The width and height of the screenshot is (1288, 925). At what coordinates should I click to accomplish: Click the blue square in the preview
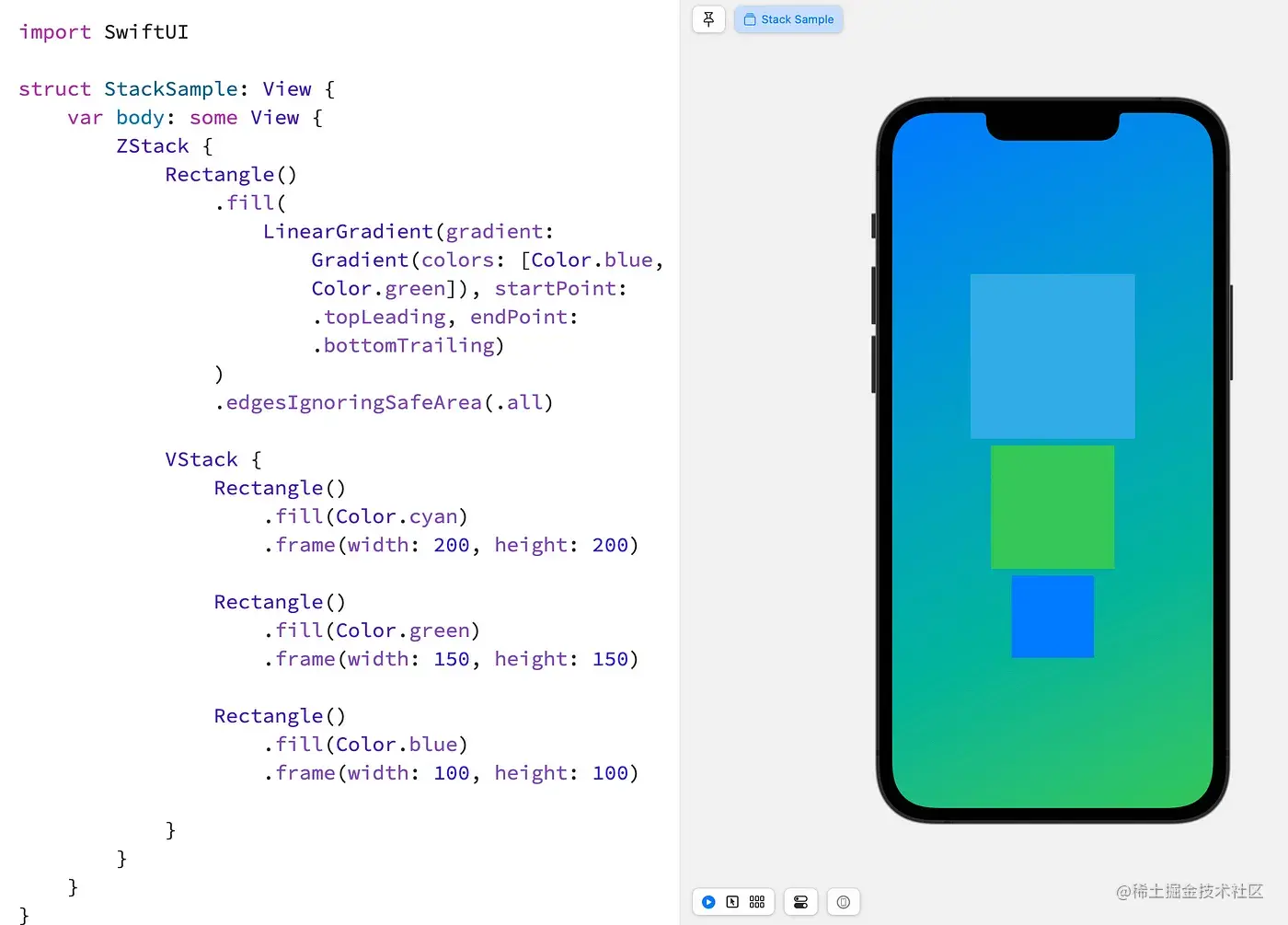pos(1052,617)
